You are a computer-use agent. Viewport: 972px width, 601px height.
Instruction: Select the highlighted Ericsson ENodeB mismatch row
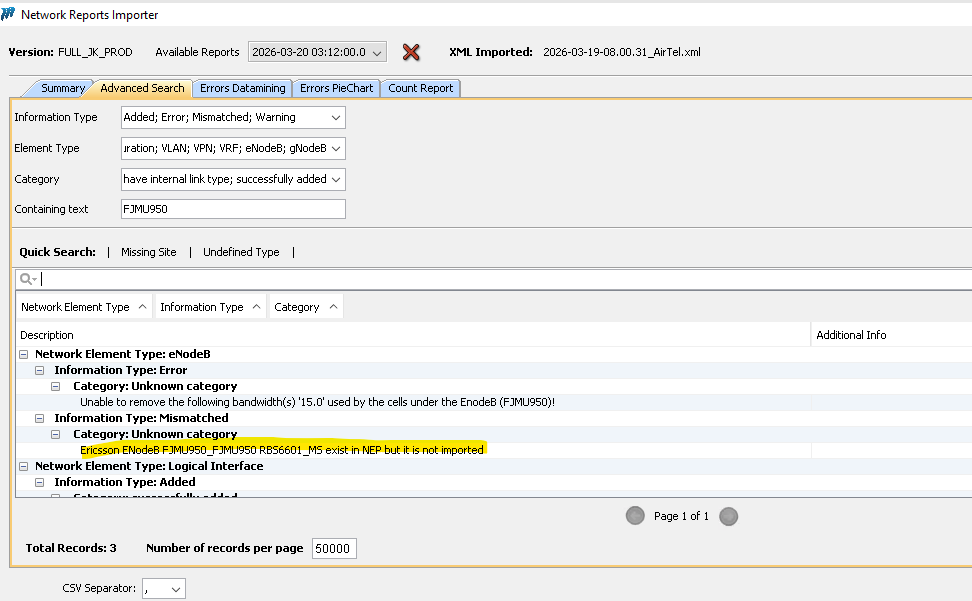282,450
